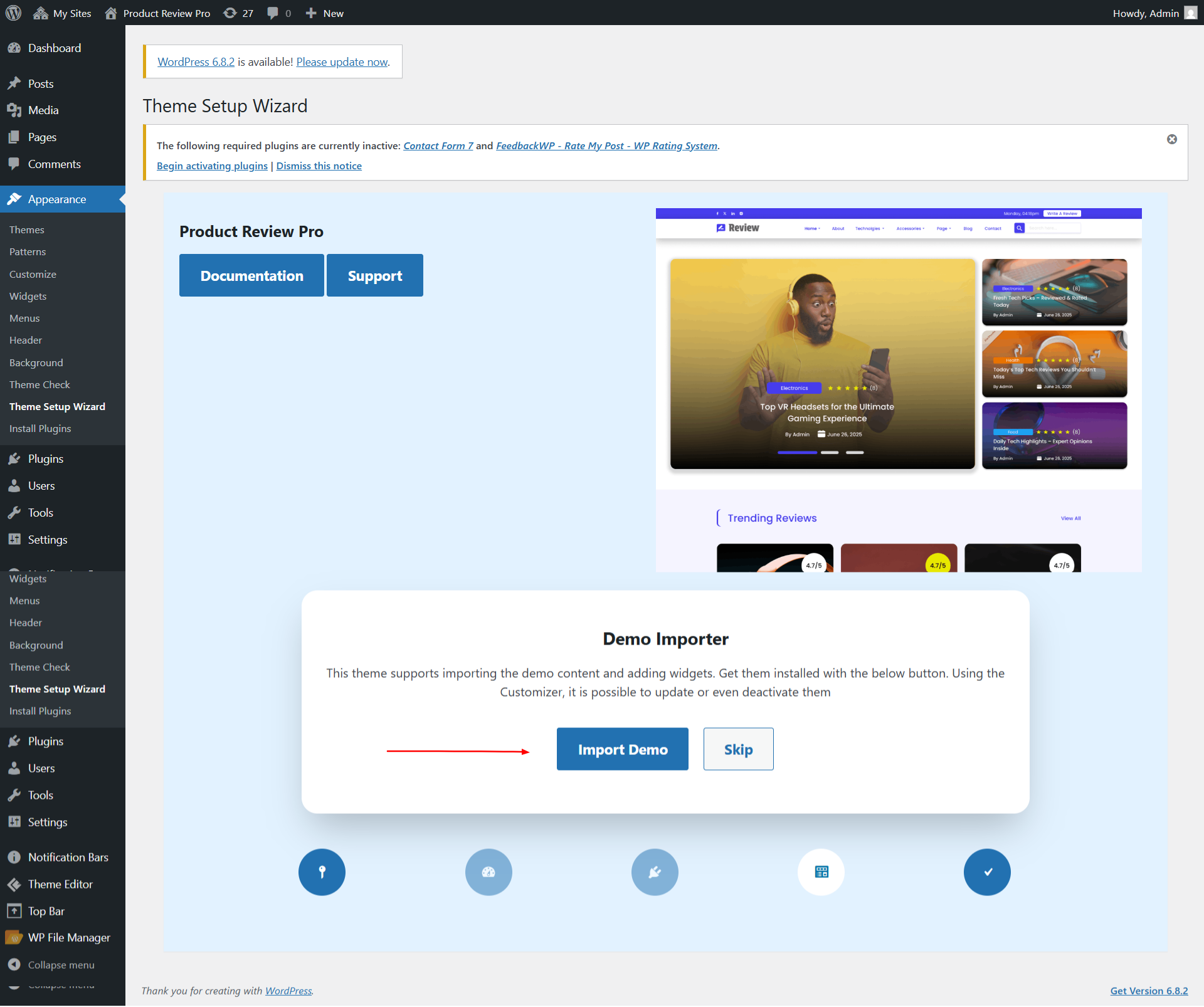Open Customize under Appearance
The width and height of the screenshot is (1204, 1007).
point(33,274)
